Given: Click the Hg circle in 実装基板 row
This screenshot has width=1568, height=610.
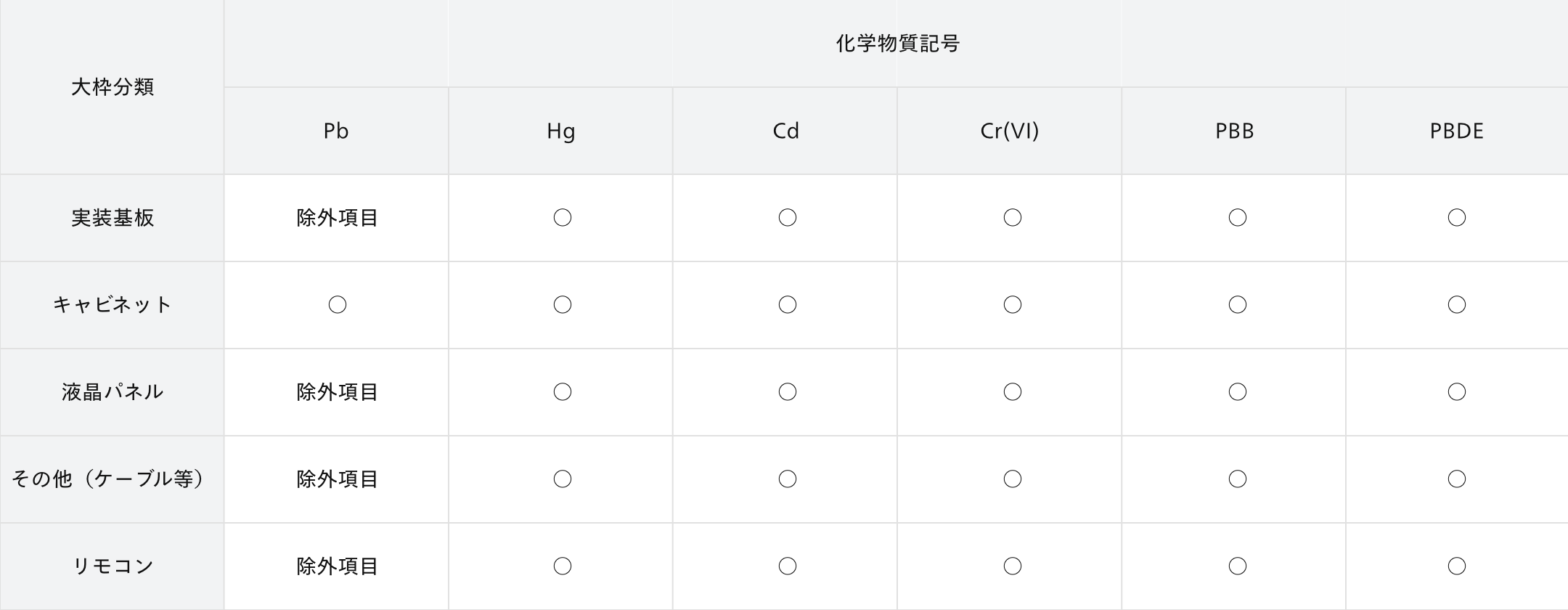Looking at the screenshot, I should [563, 218].
